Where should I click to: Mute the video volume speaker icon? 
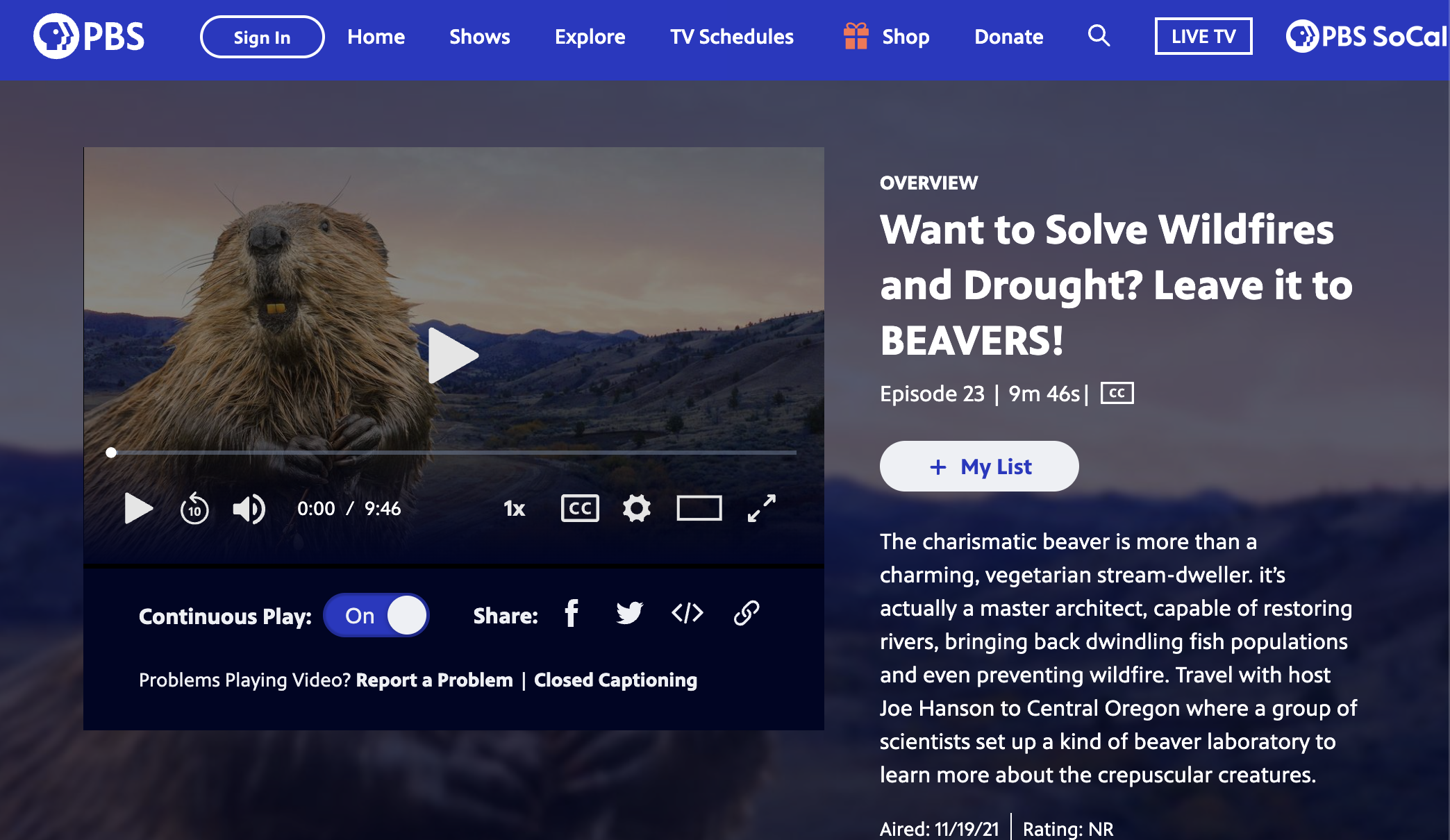tap(249, 509)
